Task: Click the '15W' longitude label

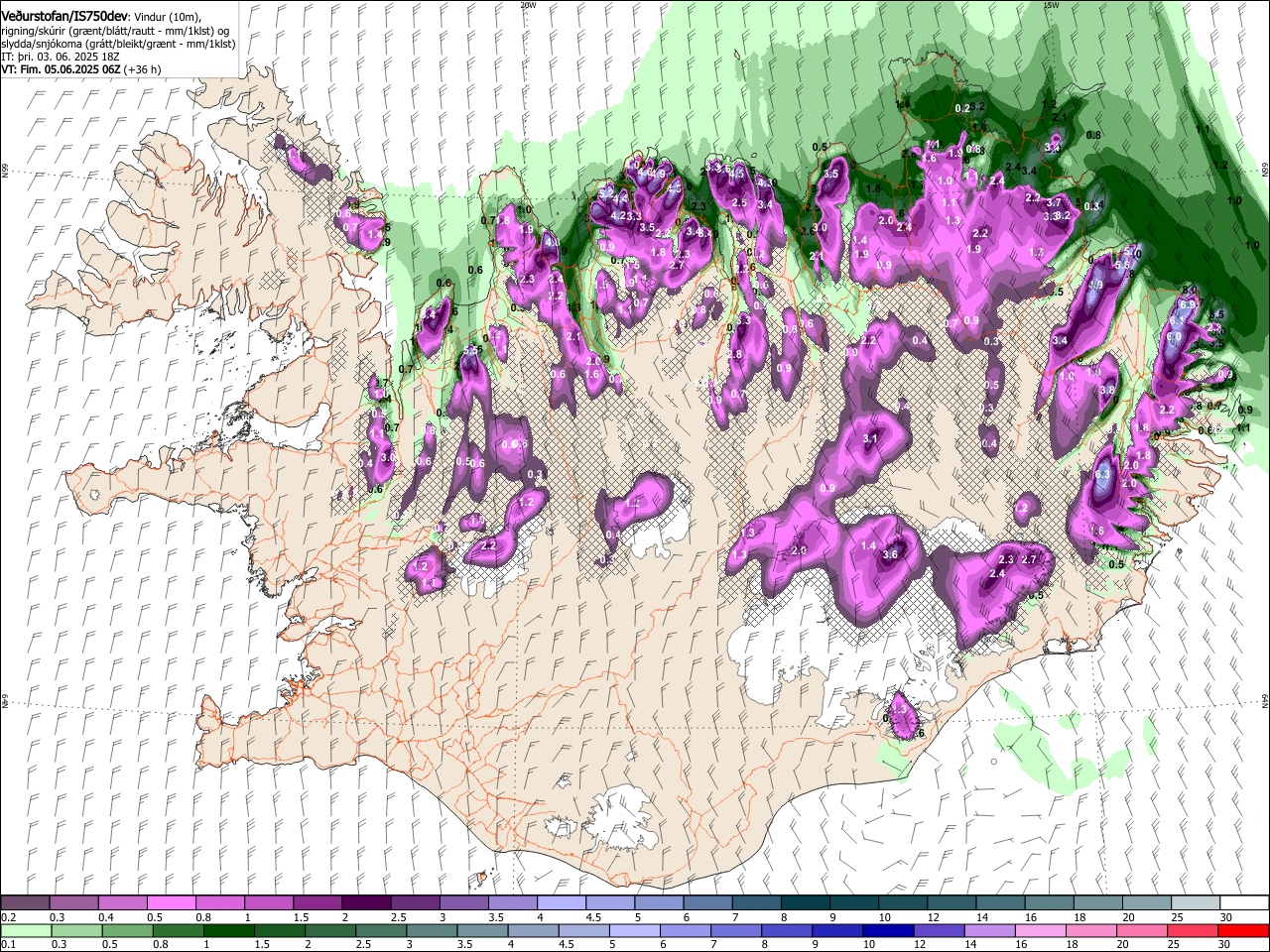Action: click(1051, 4)
